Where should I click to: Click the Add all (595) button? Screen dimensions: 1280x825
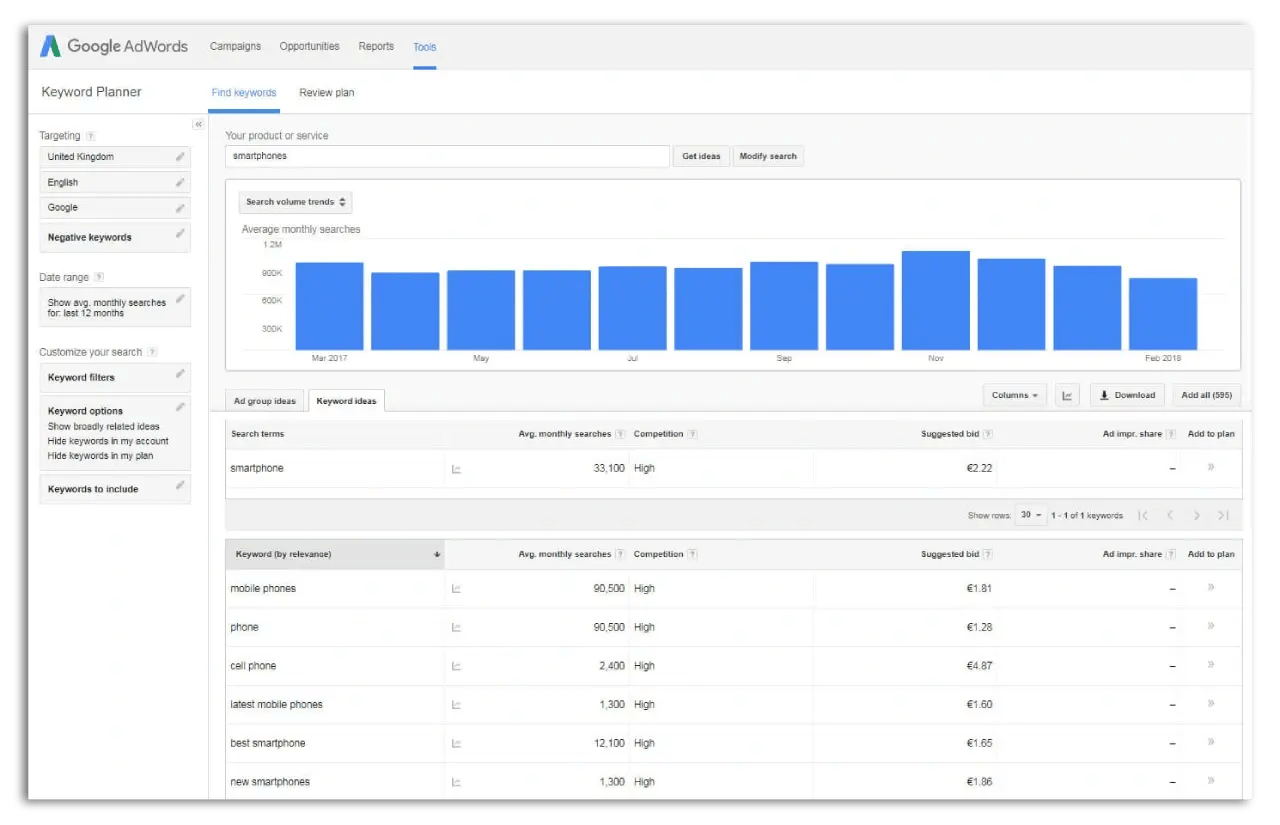1206,395
